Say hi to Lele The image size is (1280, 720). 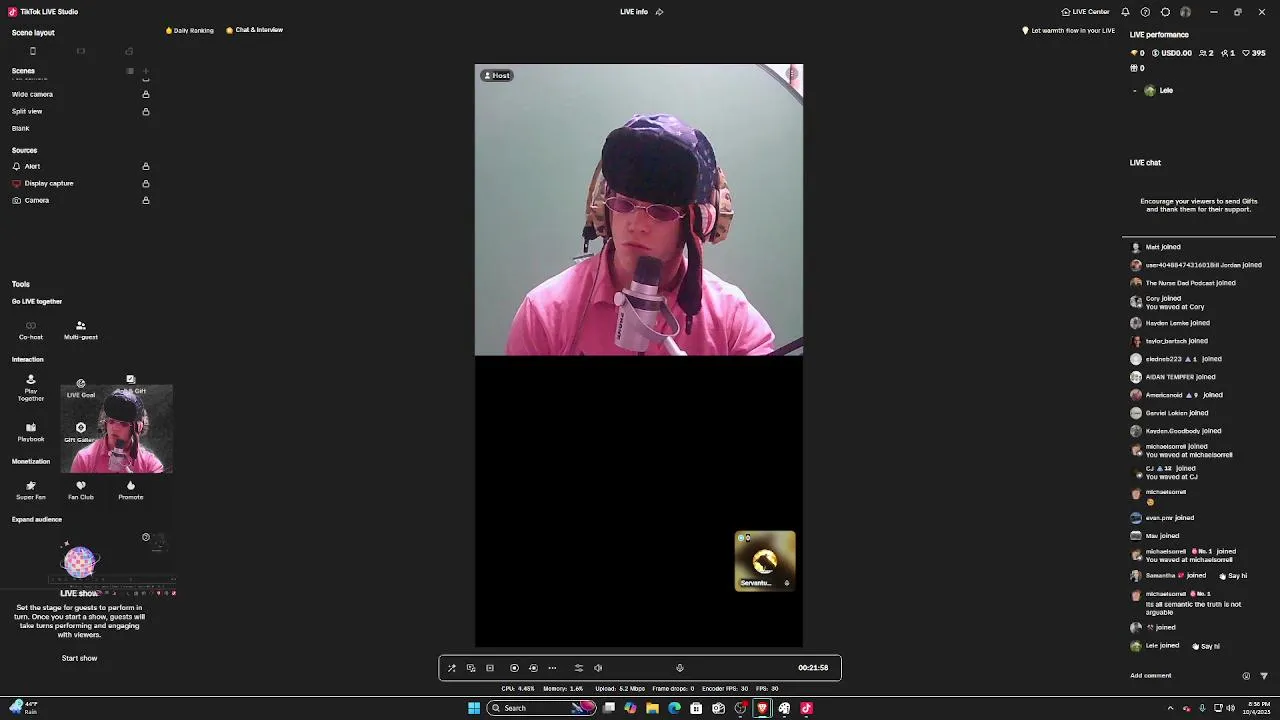pos(1206,646)
